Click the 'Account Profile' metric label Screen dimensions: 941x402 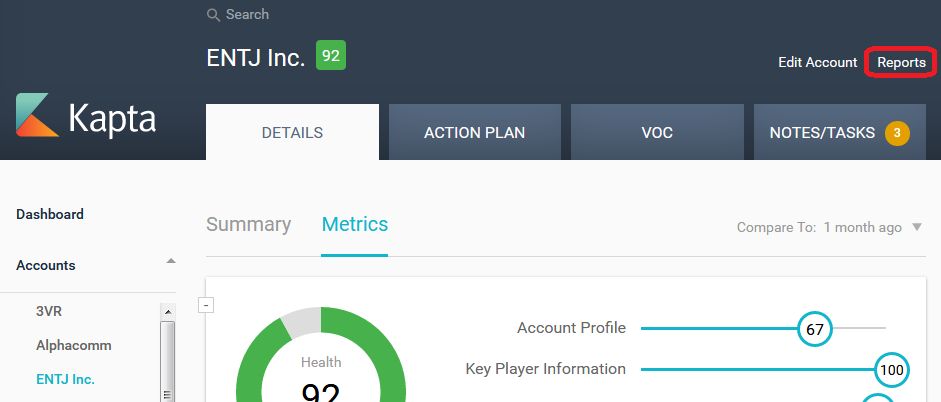[571, 328]
